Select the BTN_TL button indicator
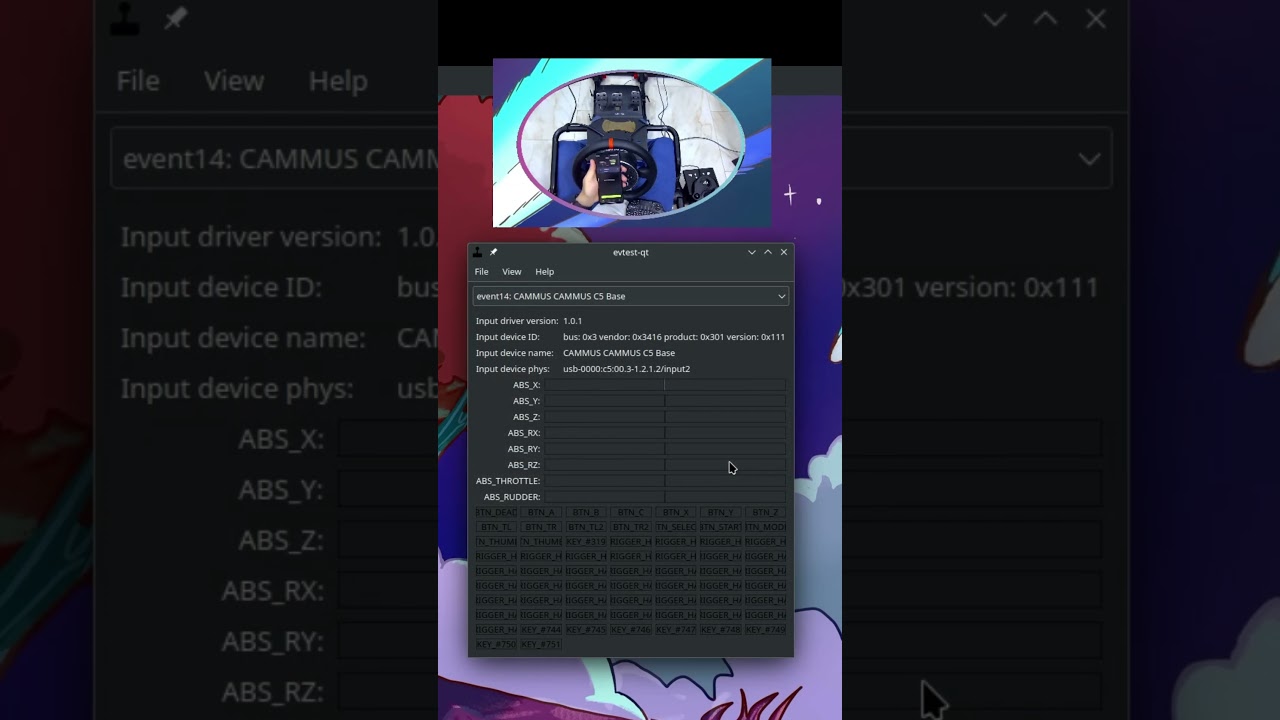The width and height of the screenshot is (1280, 720). [496, 527]
